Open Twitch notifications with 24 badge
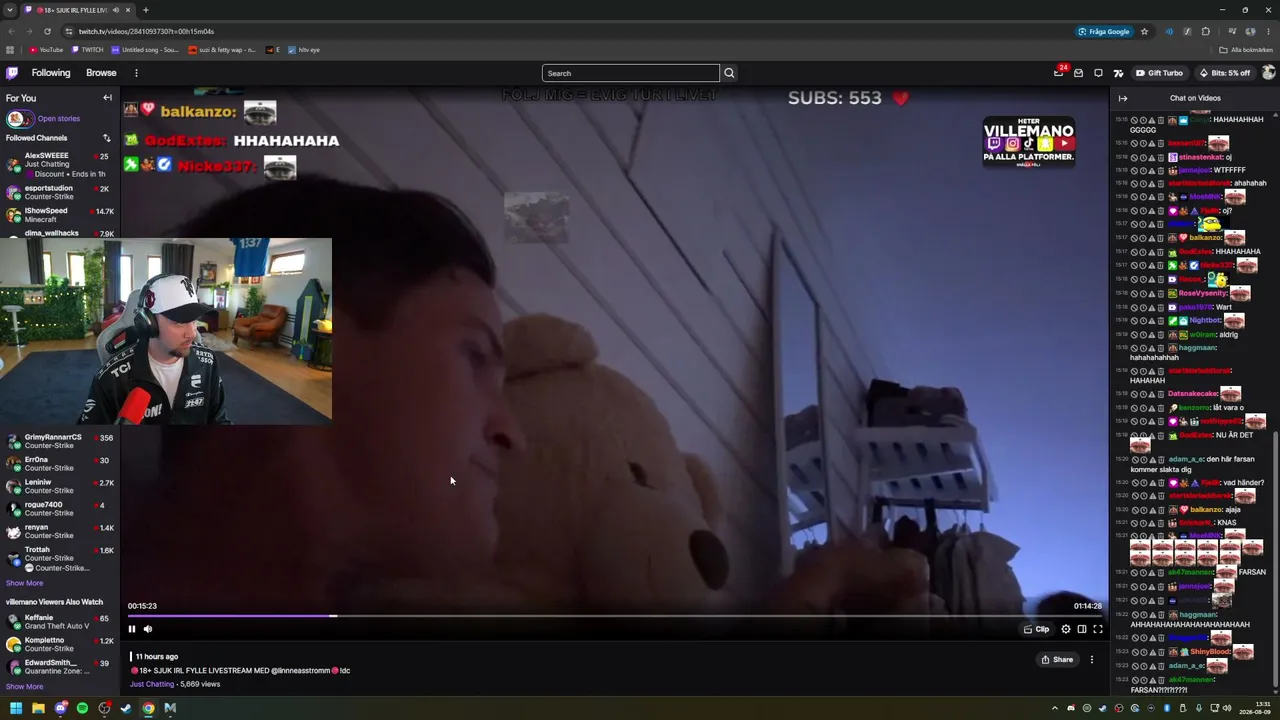Screen dimensions: 1280x720 click(1059, 72)
